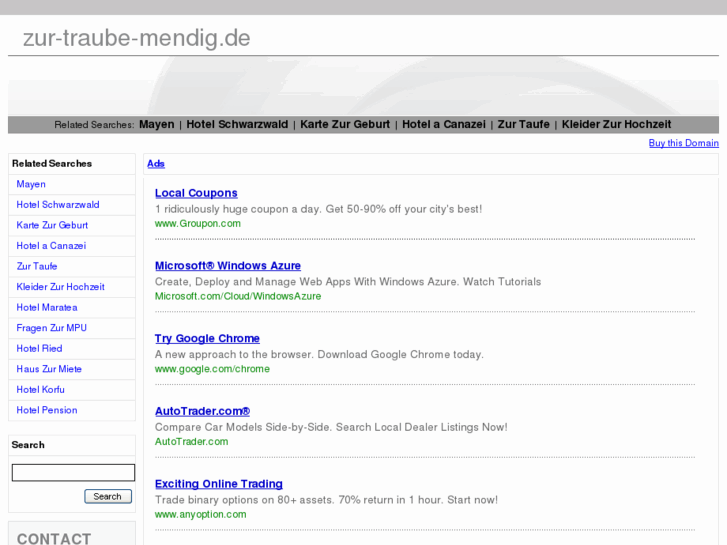
Task: Visit the www.anyoption.com ad URL
Action: pyautogui.click(x=200, y=514)
